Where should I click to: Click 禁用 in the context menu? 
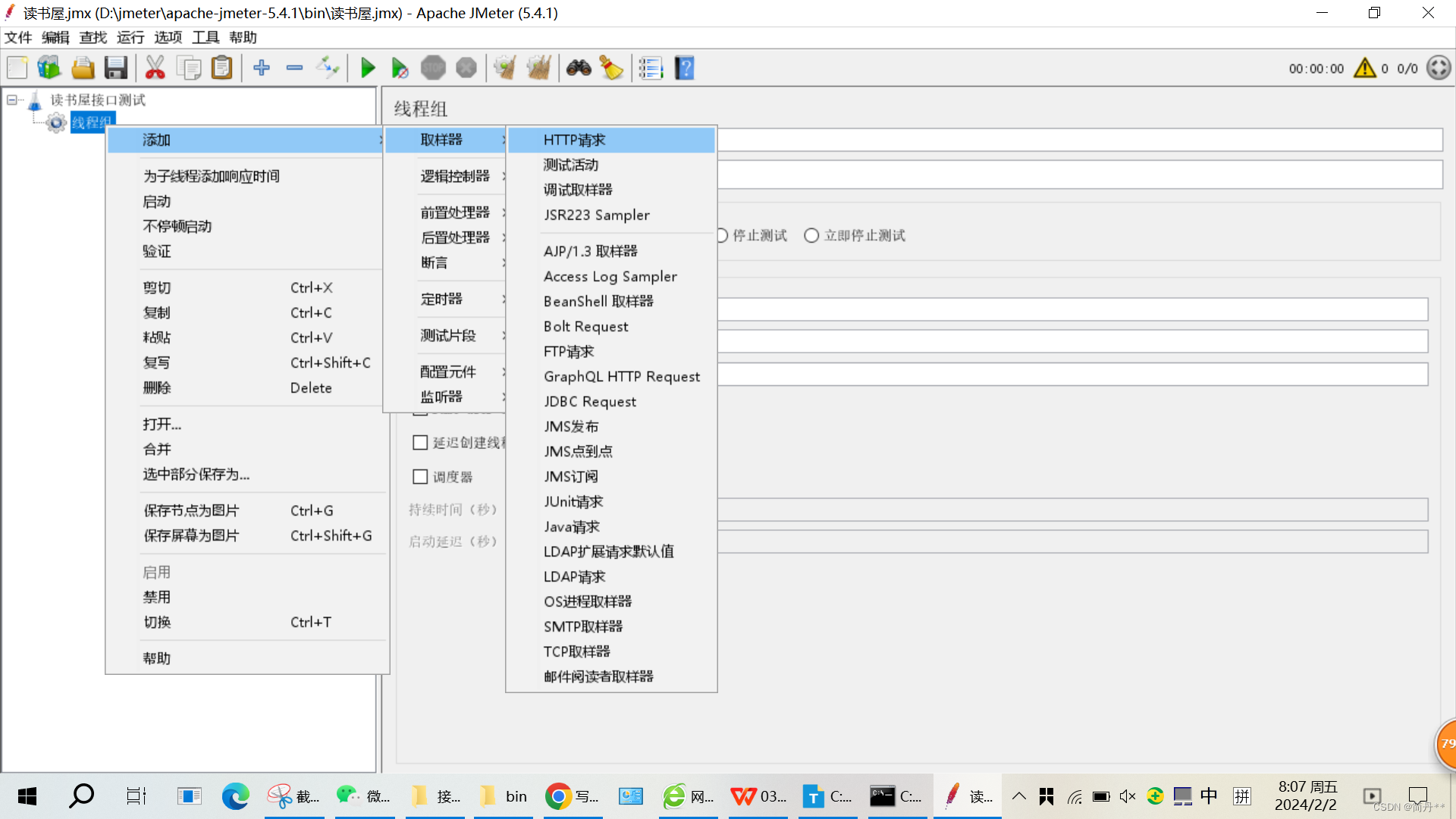(x=246, y=598)
